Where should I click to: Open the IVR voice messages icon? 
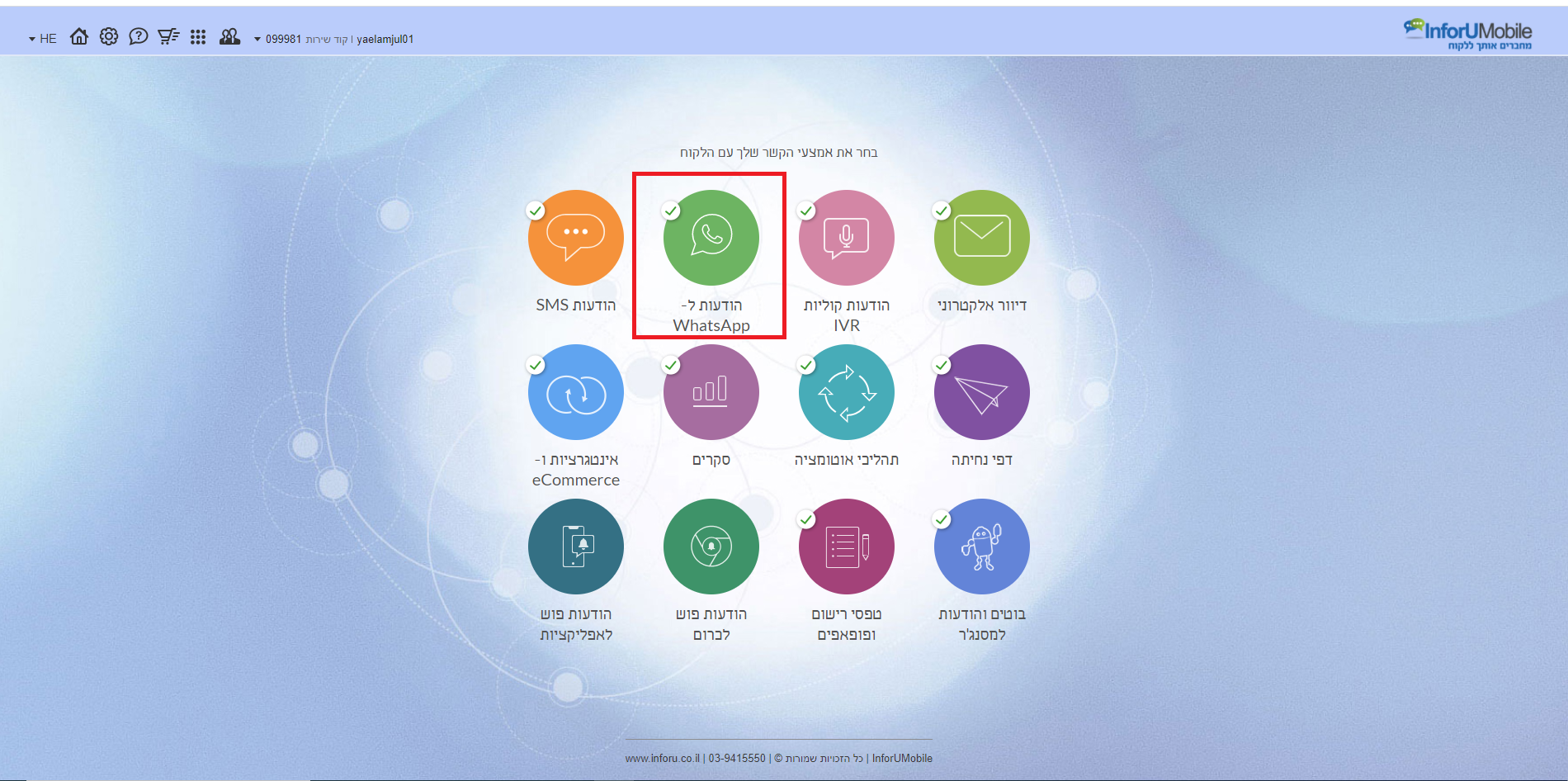coord(847,238)
